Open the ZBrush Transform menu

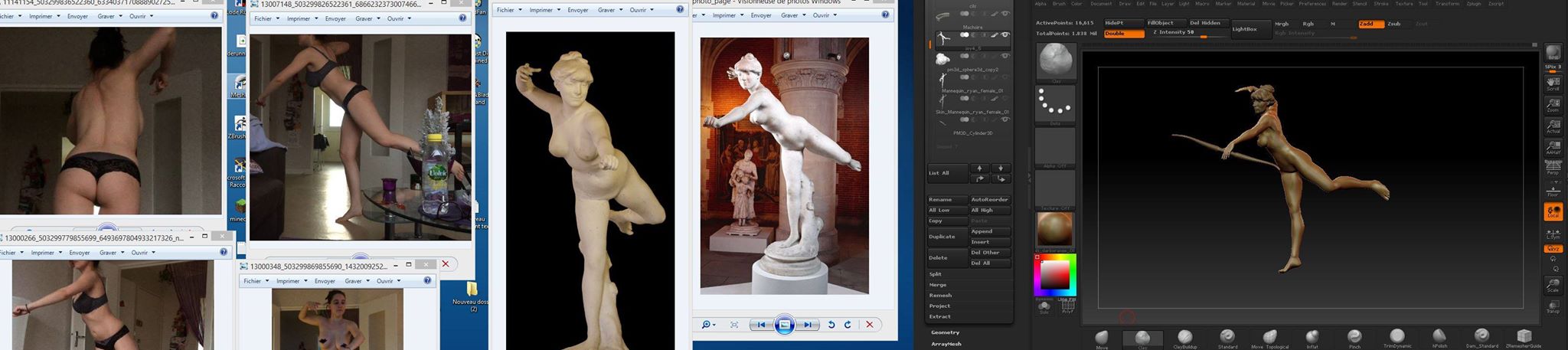tap(1447, 4)
